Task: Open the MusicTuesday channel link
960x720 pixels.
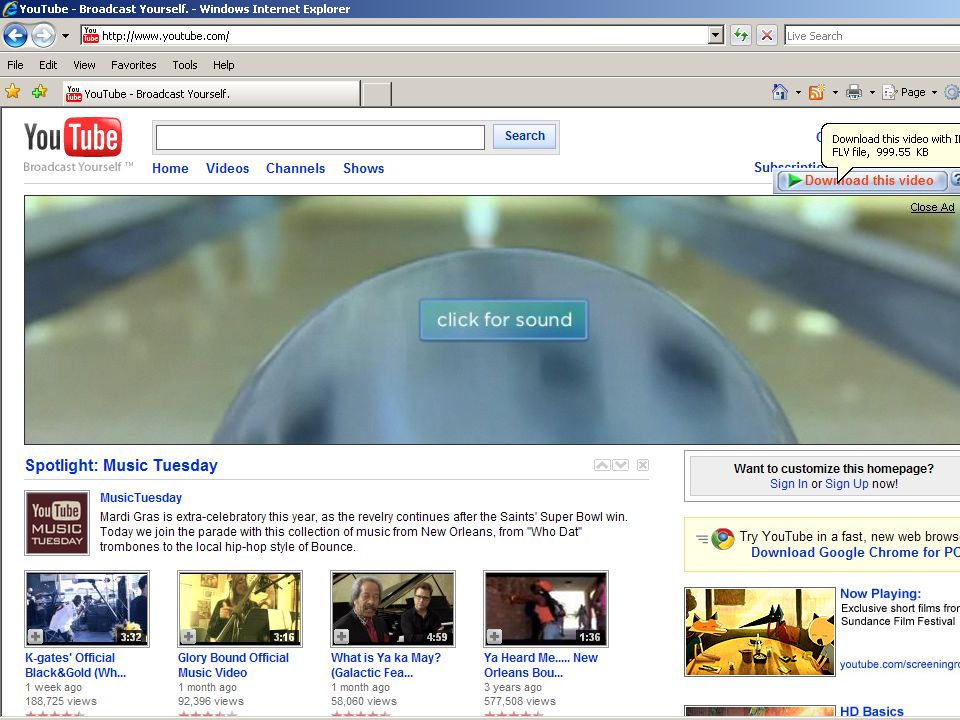Action: point(141,498)
